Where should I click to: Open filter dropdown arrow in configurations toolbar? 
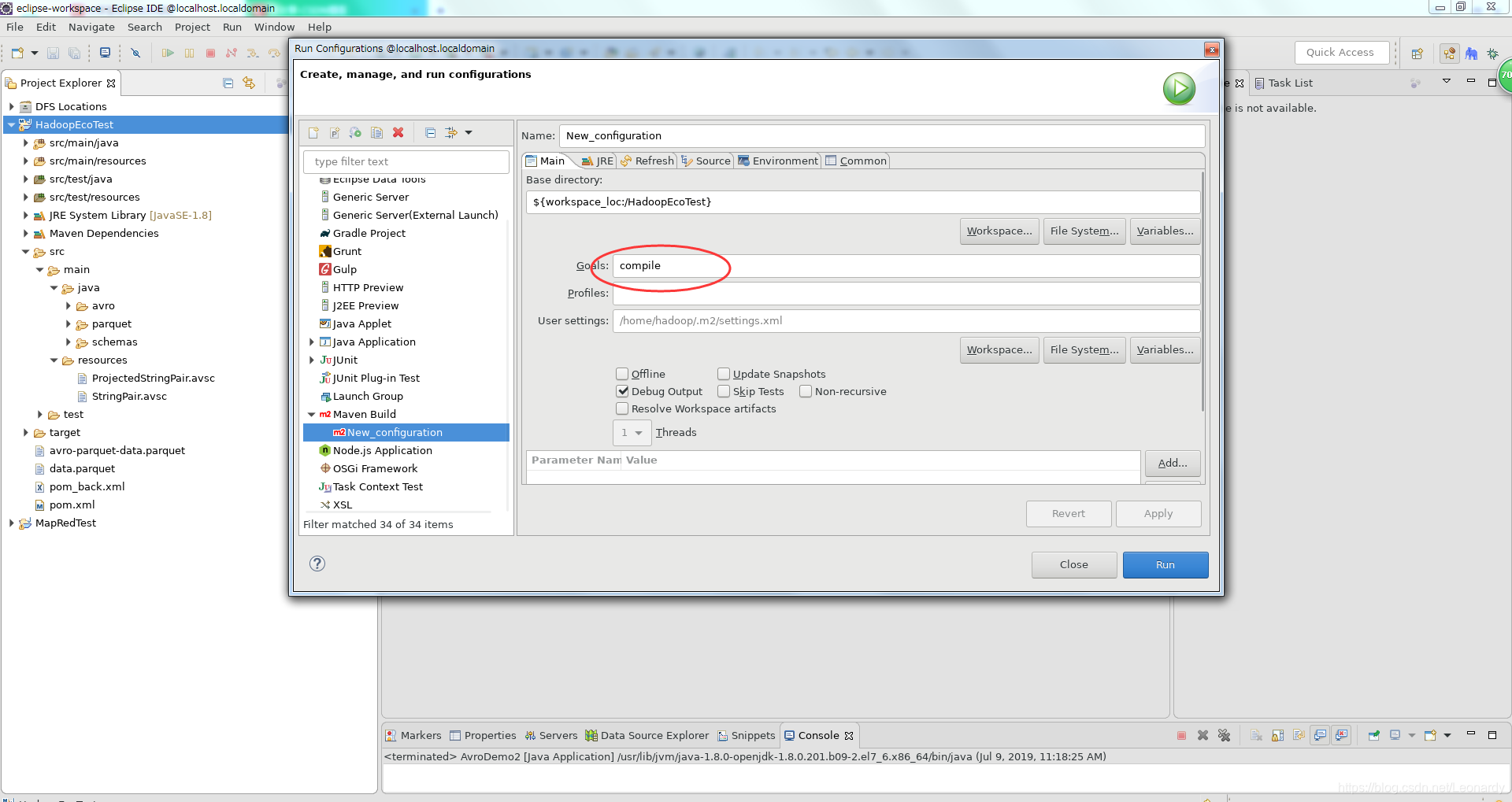click(x=469, y=133)
